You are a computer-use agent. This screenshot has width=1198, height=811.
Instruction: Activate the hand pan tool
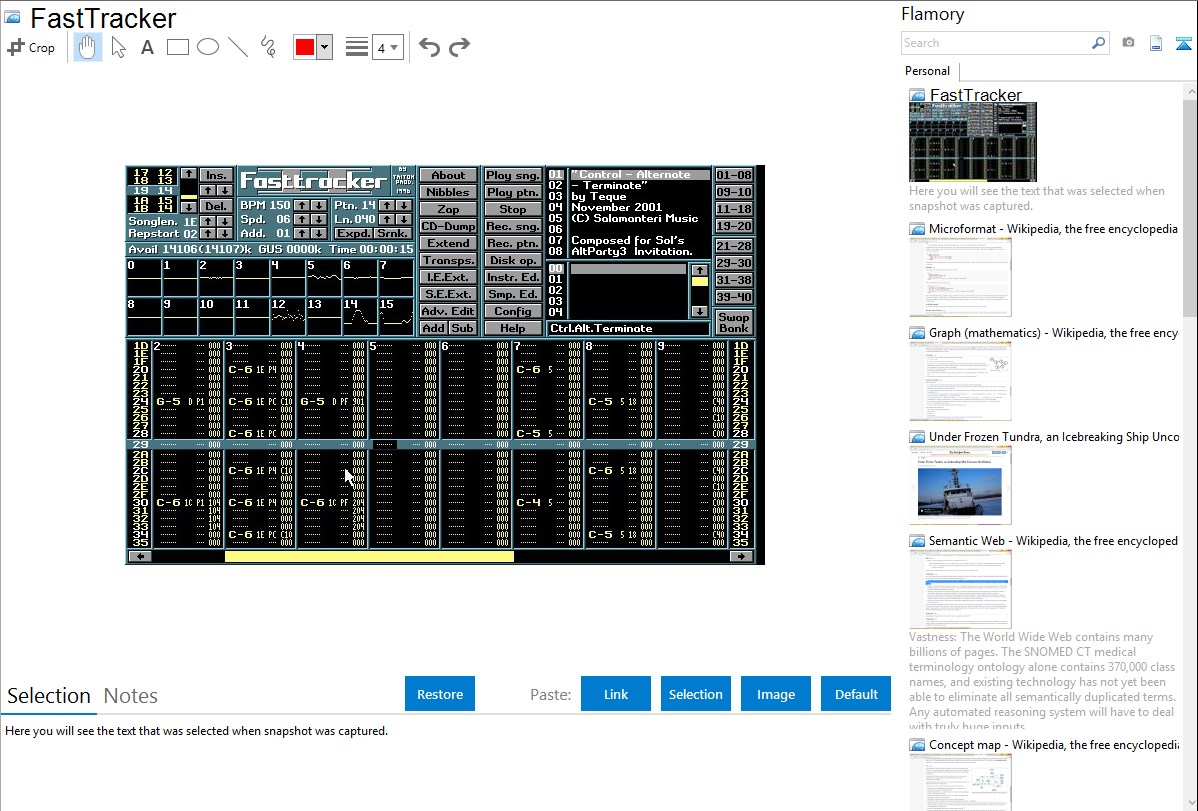88,47
